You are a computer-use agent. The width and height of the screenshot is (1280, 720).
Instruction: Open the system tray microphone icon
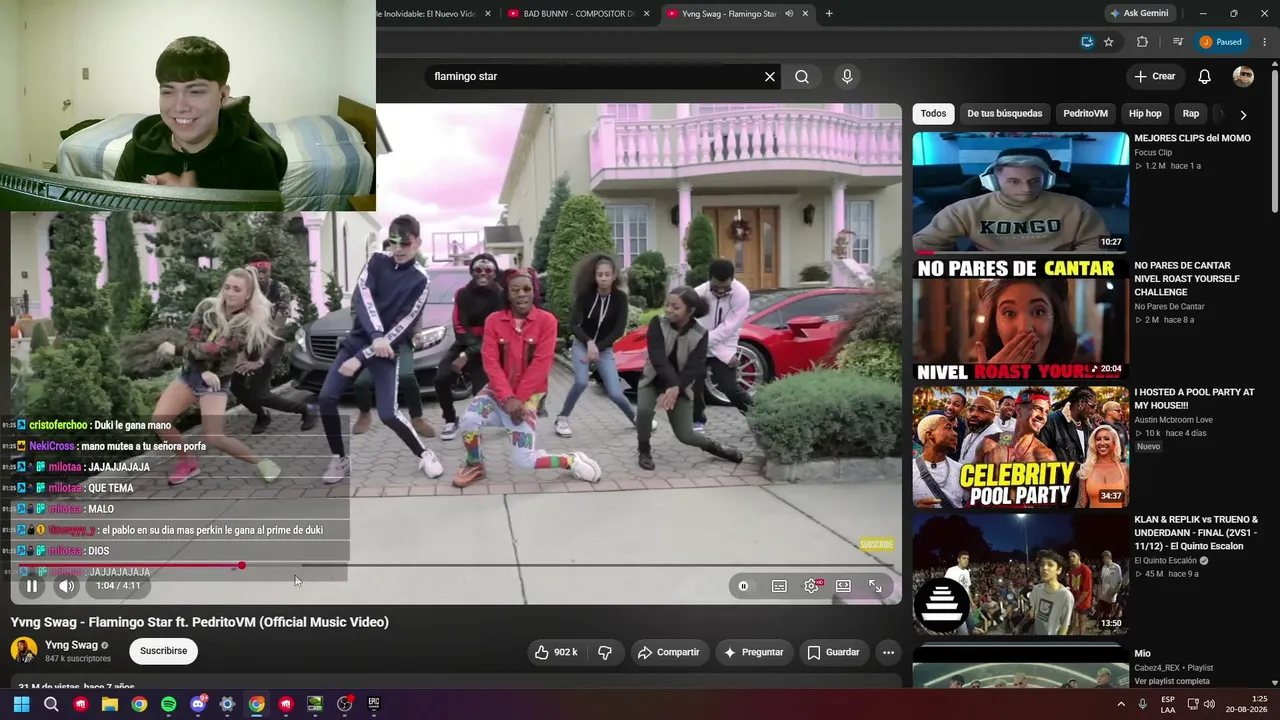pyautogui.click(x=1143, y=704)
